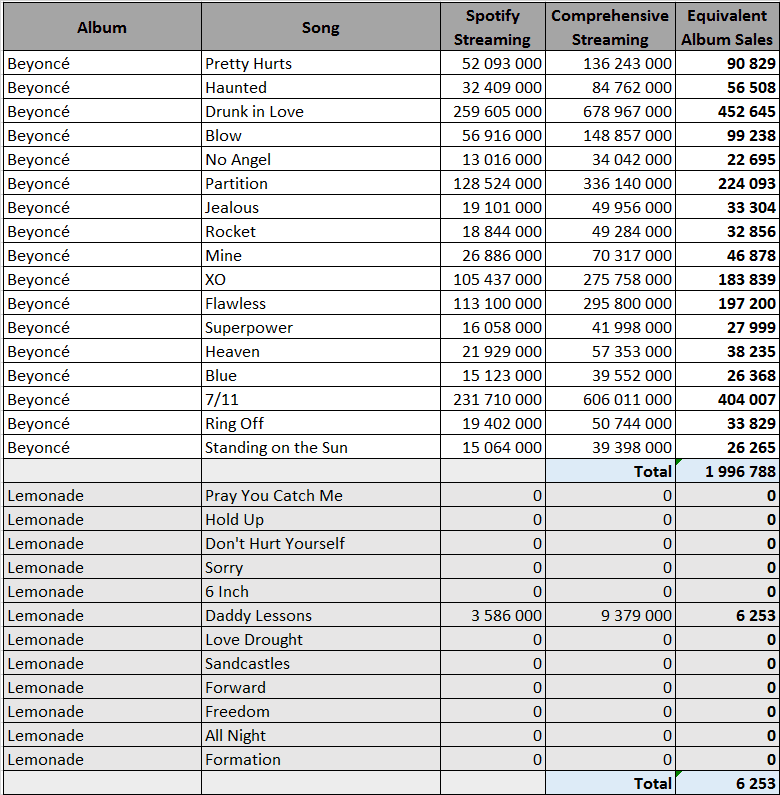The height and width of the screenshot is (795, 780).
Task: Click the Song column header
Action: coord(321,27)
